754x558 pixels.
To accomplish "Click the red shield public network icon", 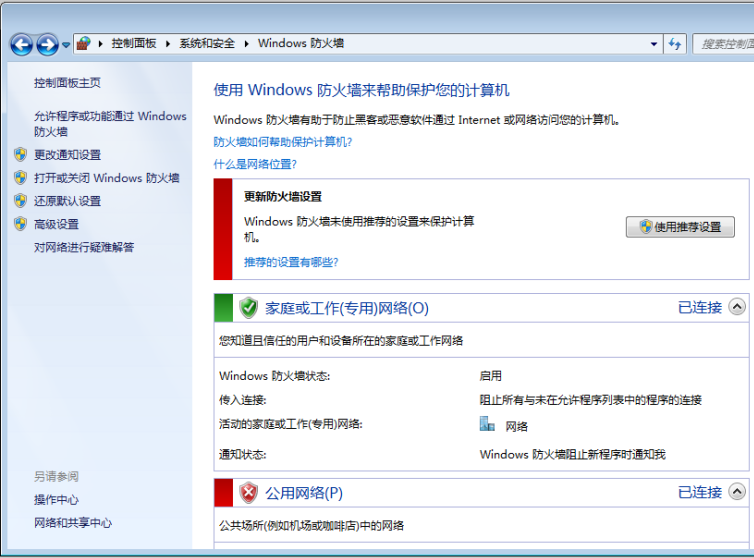I will (249, 492).
